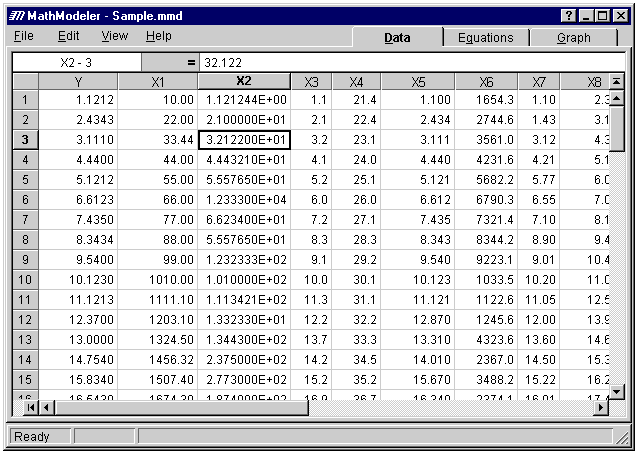Click selected cell 3.212200E+01
The height and width of the screenshot is (456, 640).
pyautogui.click(x=244, y=140)
